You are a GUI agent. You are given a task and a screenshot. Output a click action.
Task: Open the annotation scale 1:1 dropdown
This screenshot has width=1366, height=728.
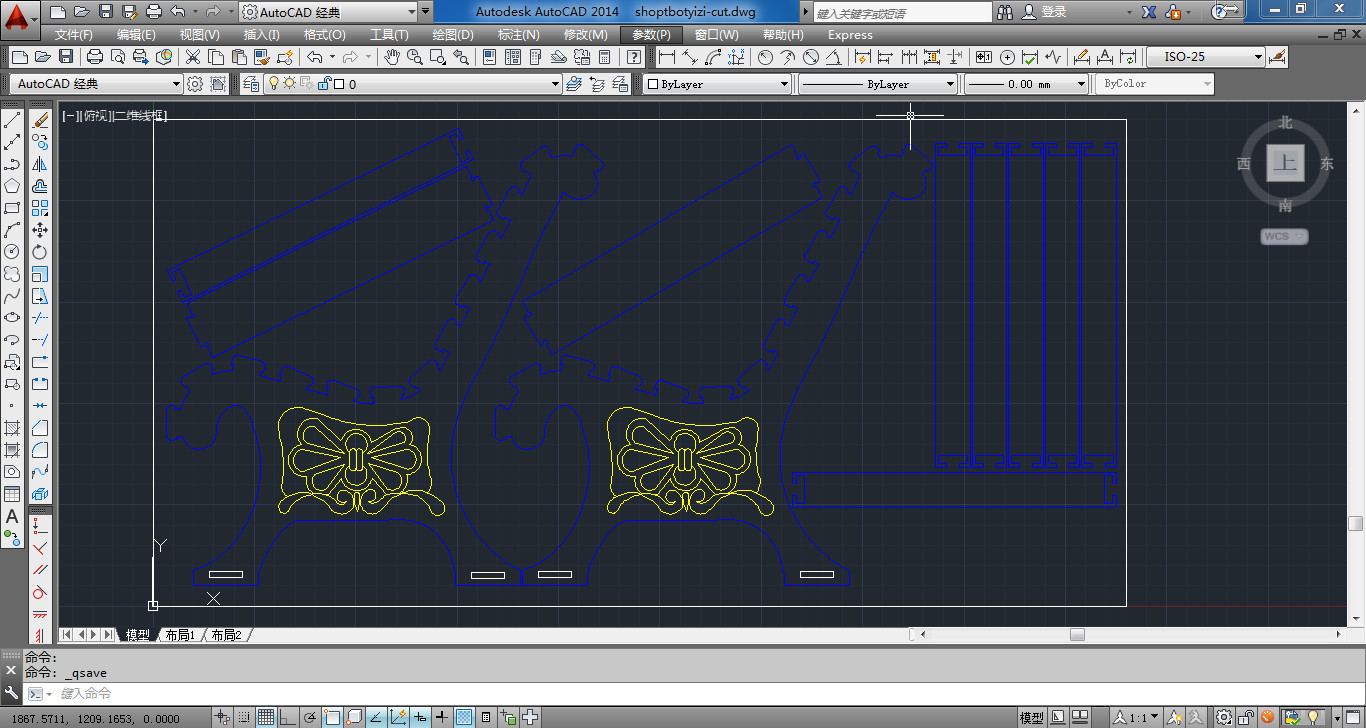1138,717
